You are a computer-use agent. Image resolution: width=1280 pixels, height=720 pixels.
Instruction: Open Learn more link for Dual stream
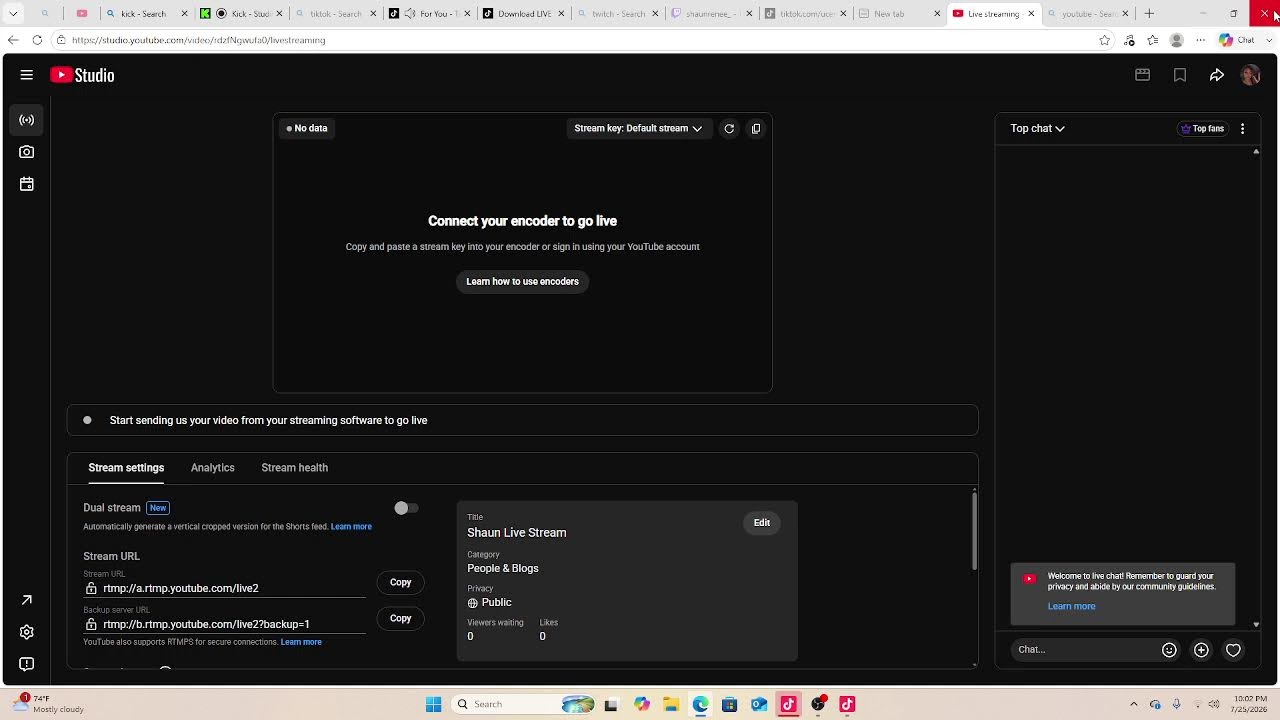(351, 527)
